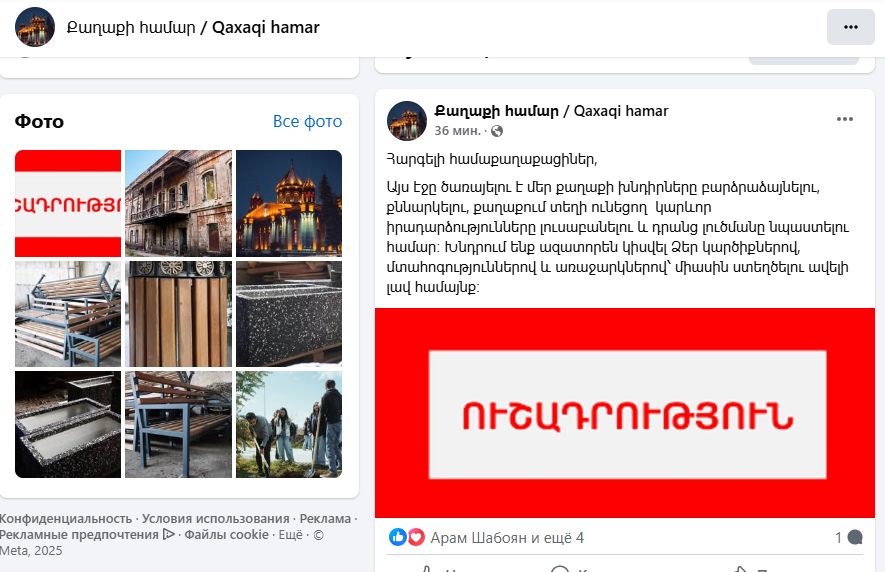Open the red ՈՒՇԱԴՐՈՒԹՅՈՒՆ post image
Viewport: 885px width, 572px height.
tap(625, 413)
